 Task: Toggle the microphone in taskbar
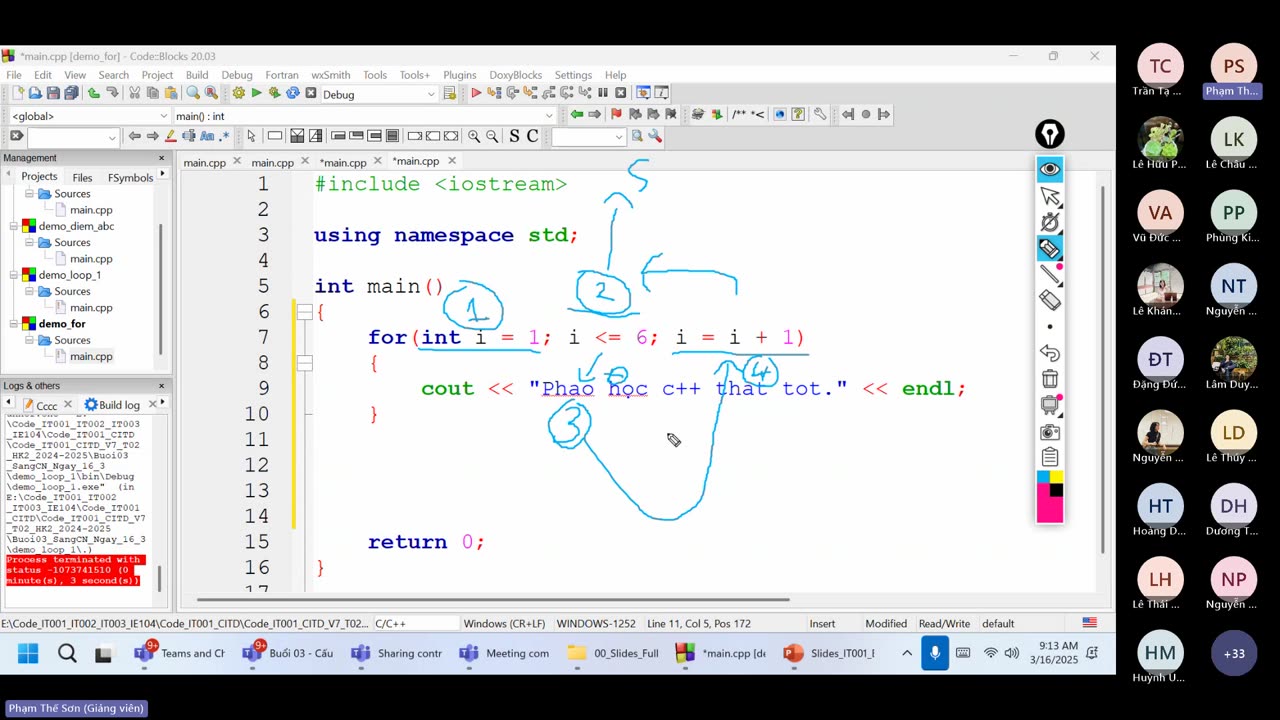935,653
